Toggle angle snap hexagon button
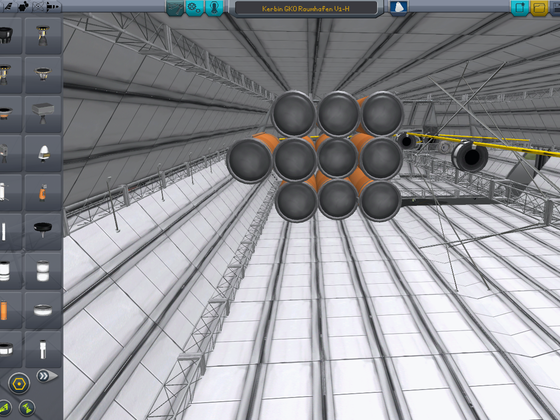The width and height of the screenshot is (560, 420). [x=19, y=384]
